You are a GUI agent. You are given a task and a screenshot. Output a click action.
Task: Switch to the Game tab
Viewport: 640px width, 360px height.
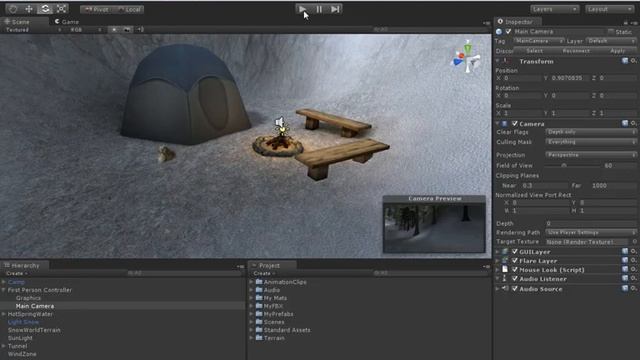coord(67,22)
